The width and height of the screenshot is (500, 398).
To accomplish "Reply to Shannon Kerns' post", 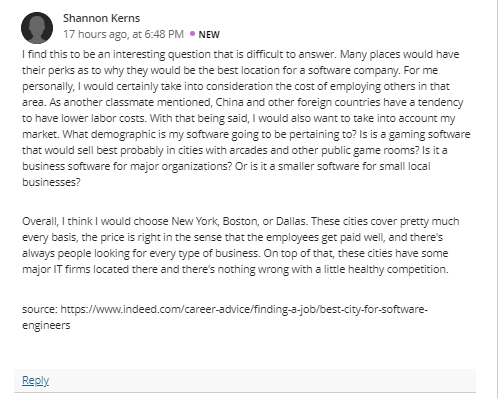I will point(35,380).
